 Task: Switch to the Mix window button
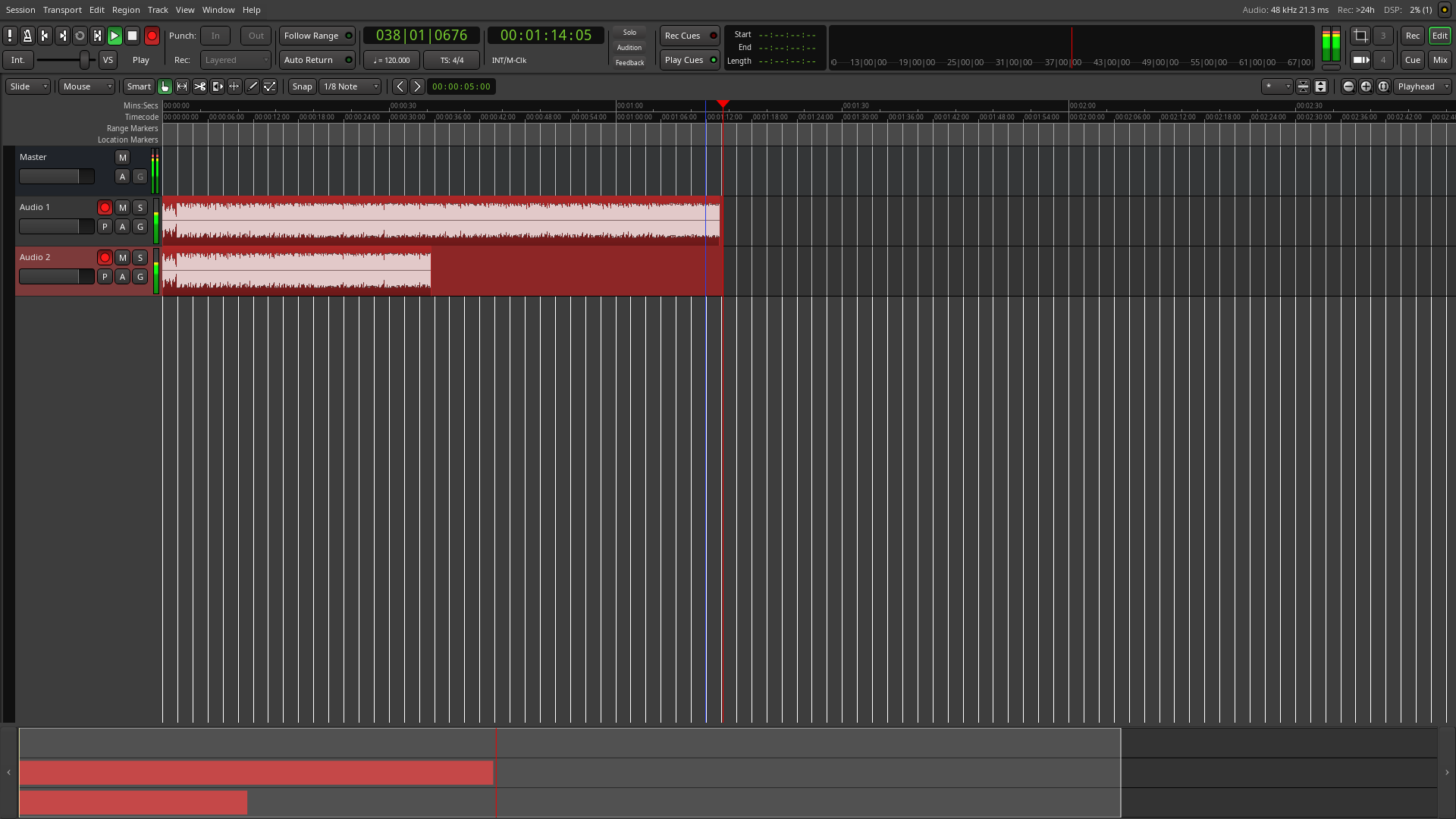coord(1439,60)
